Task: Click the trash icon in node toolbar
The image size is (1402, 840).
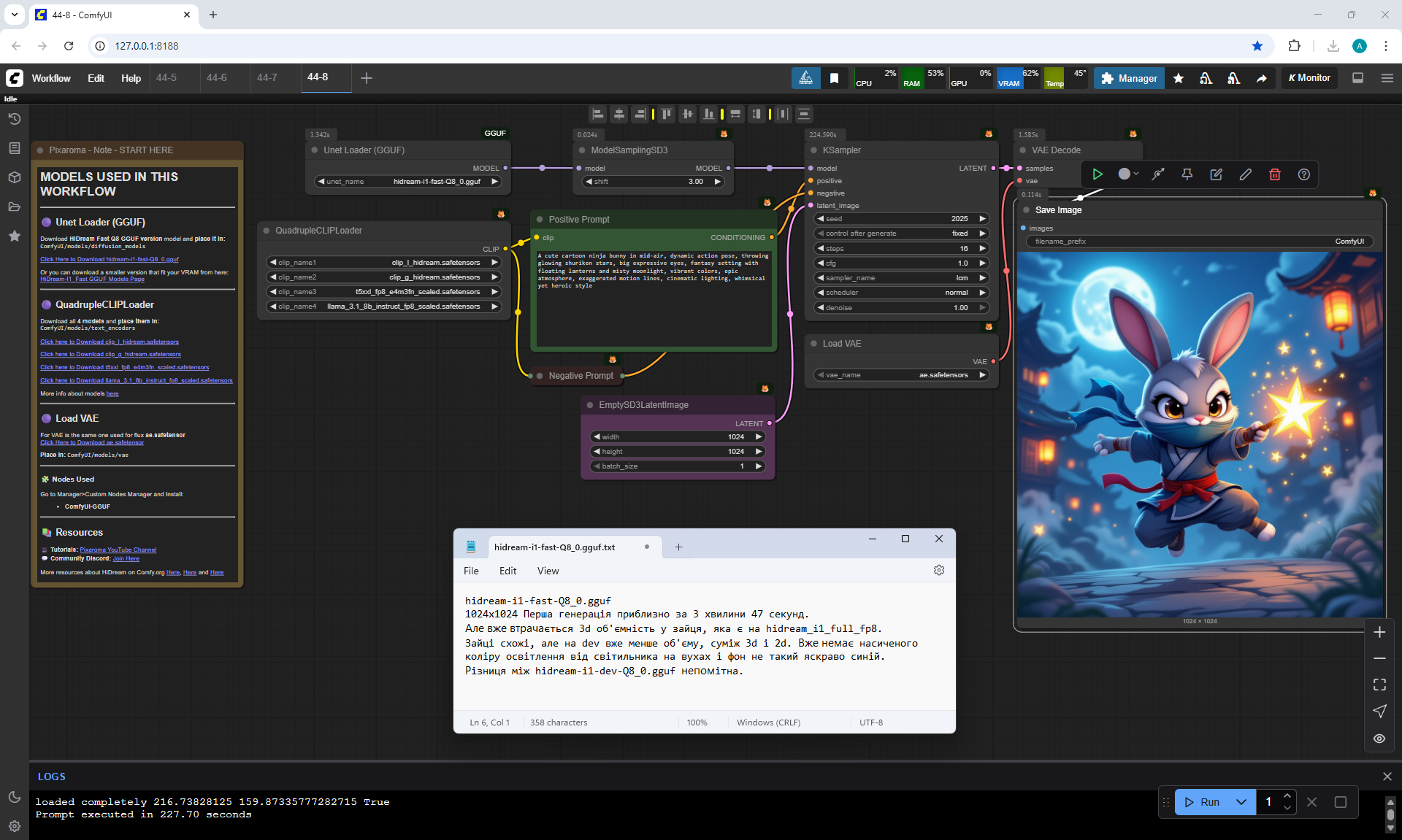Action: tap(1274, 174)
